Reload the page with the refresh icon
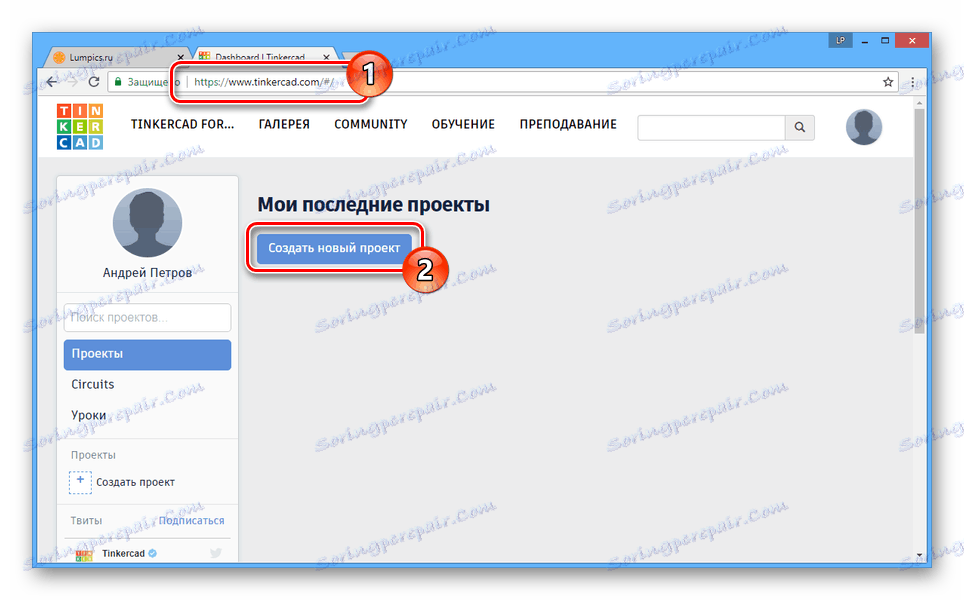 coord(93,82)
